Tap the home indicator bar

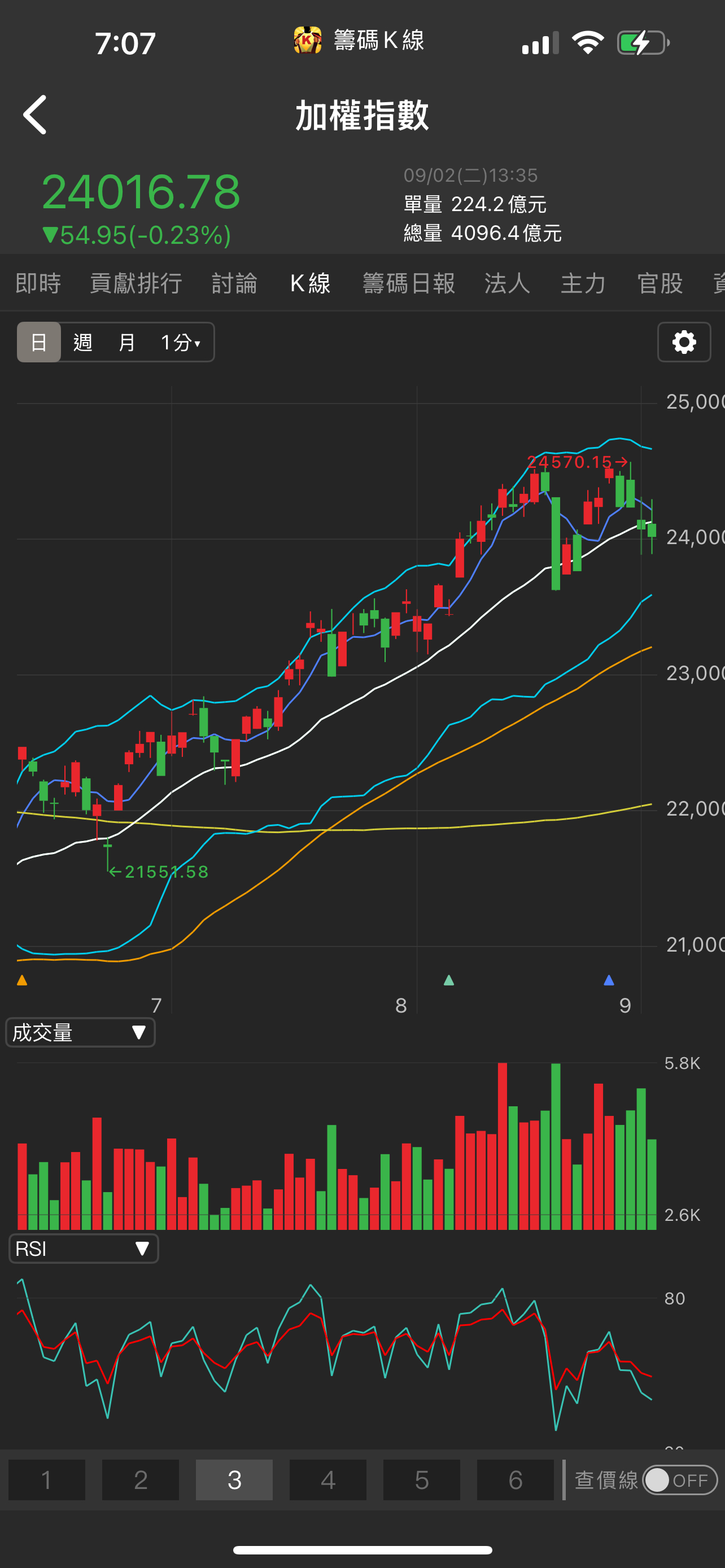[363, 1550]
